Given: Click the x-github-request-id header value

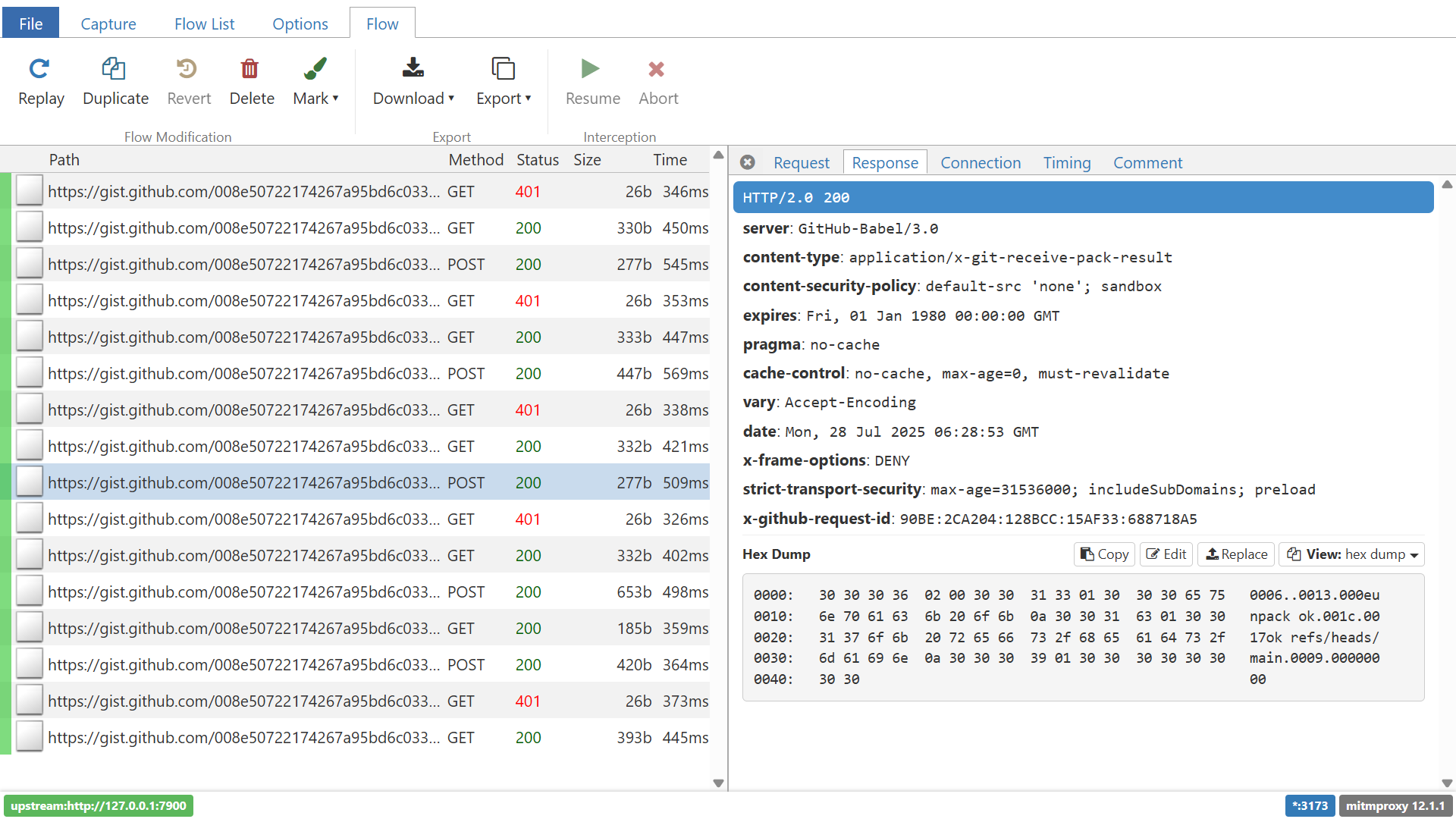Looking at the screenshot, I should 1048,519.
